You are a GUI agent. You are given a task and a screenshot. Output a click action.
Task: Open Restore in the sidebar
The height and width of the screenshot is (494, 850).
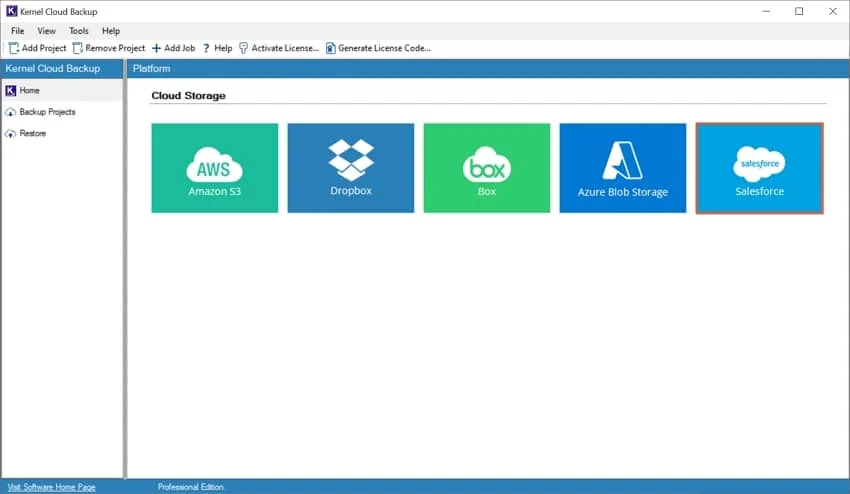[x=62, y=133]
